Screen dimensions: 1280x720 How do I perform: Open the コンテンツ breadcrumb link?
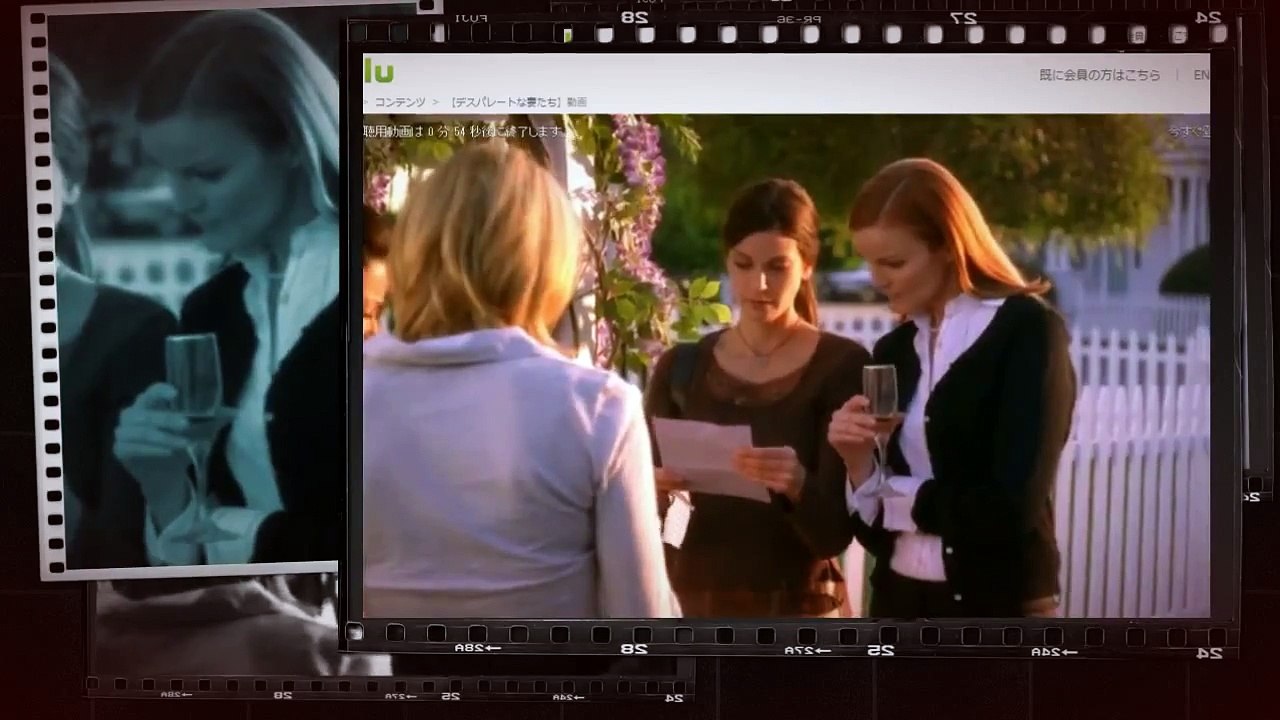click(400, 102)
